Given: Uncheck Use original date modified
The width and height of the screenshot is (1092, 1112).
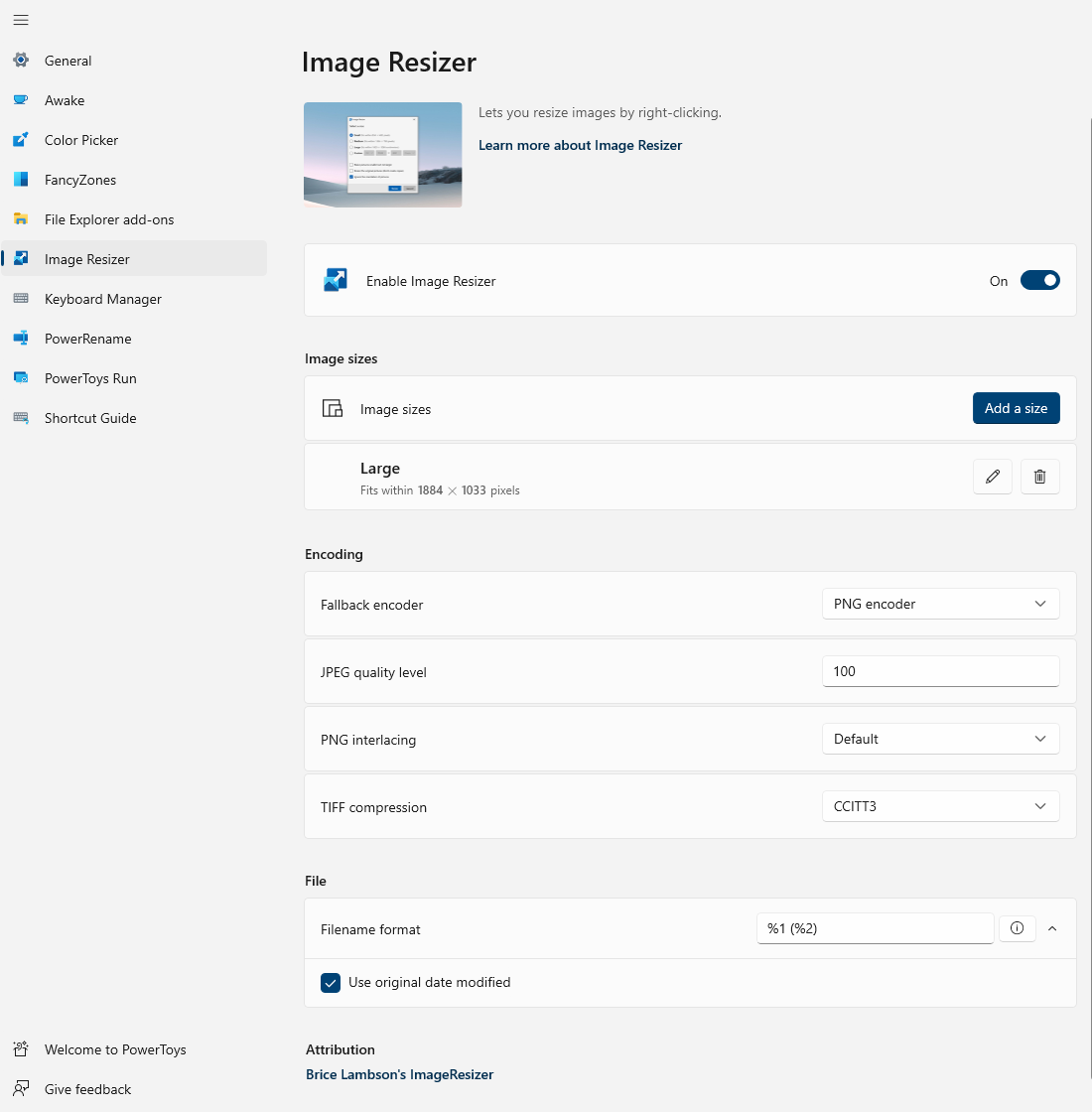Looking at the screenshot, I should 331,982.
